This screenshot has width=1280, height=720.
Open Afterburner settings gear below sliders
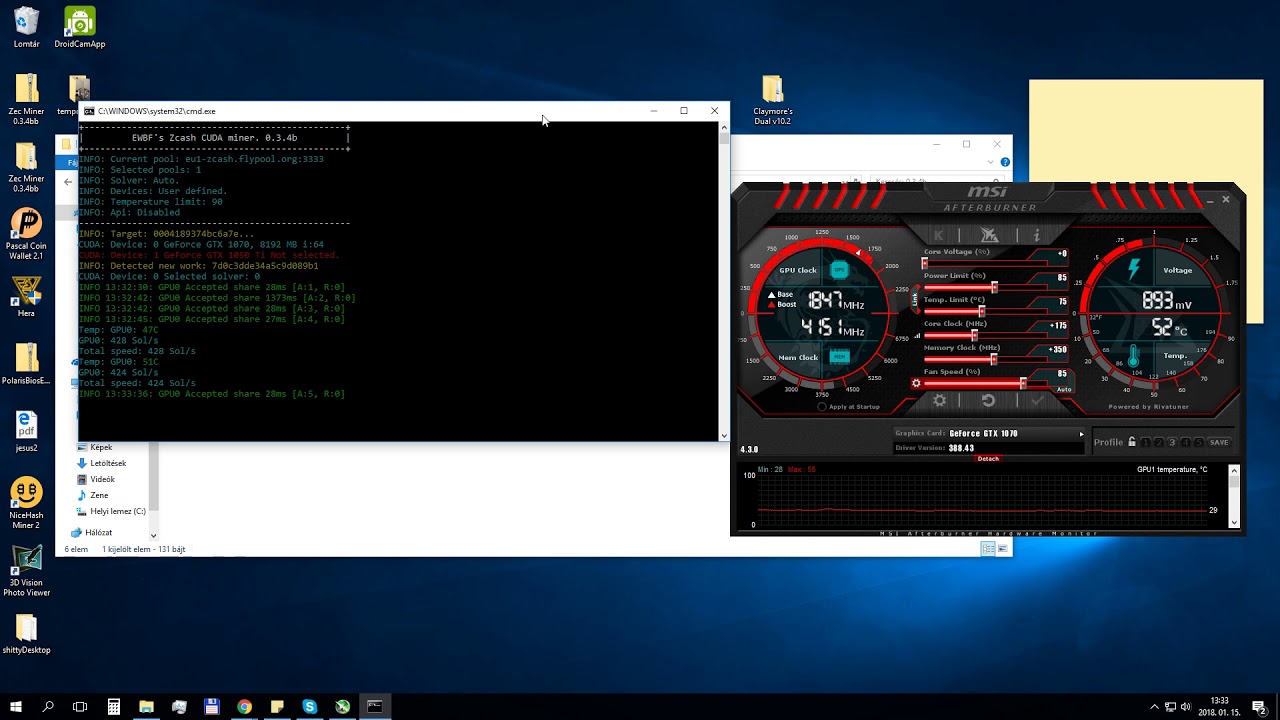point(940,400)
